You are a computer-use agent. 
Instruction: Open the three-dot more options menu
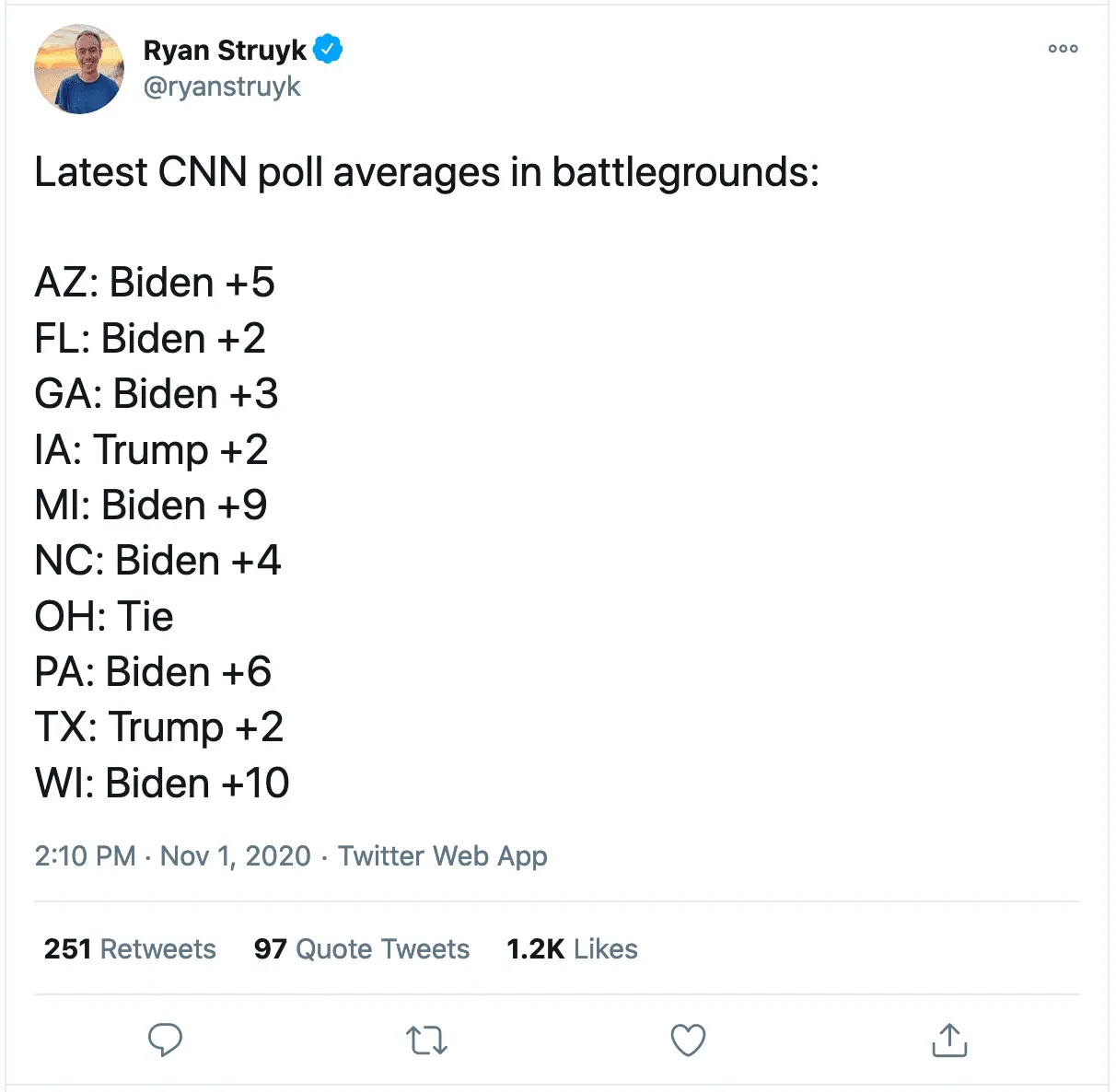click(1063, 49)
